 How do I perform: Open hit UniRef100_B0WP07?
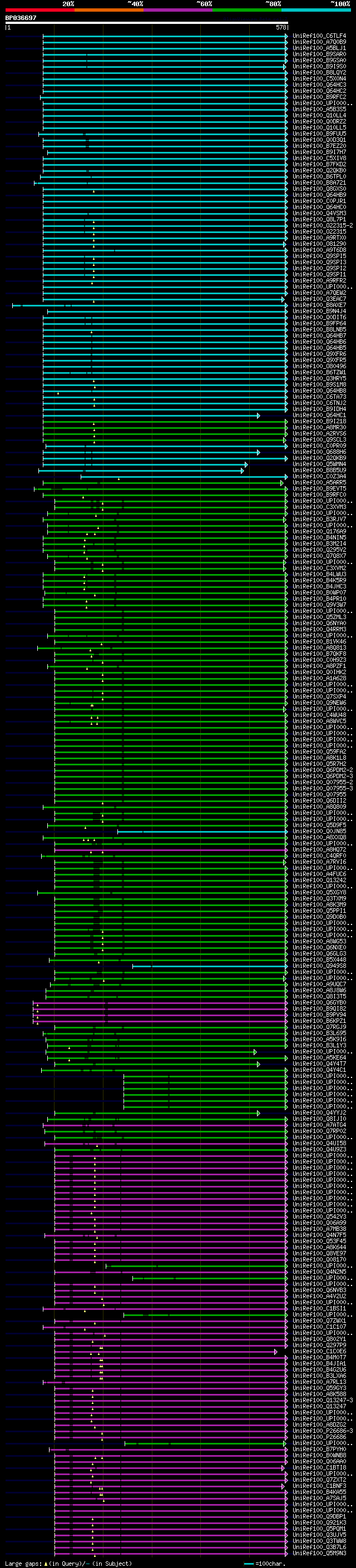(319, 593)
